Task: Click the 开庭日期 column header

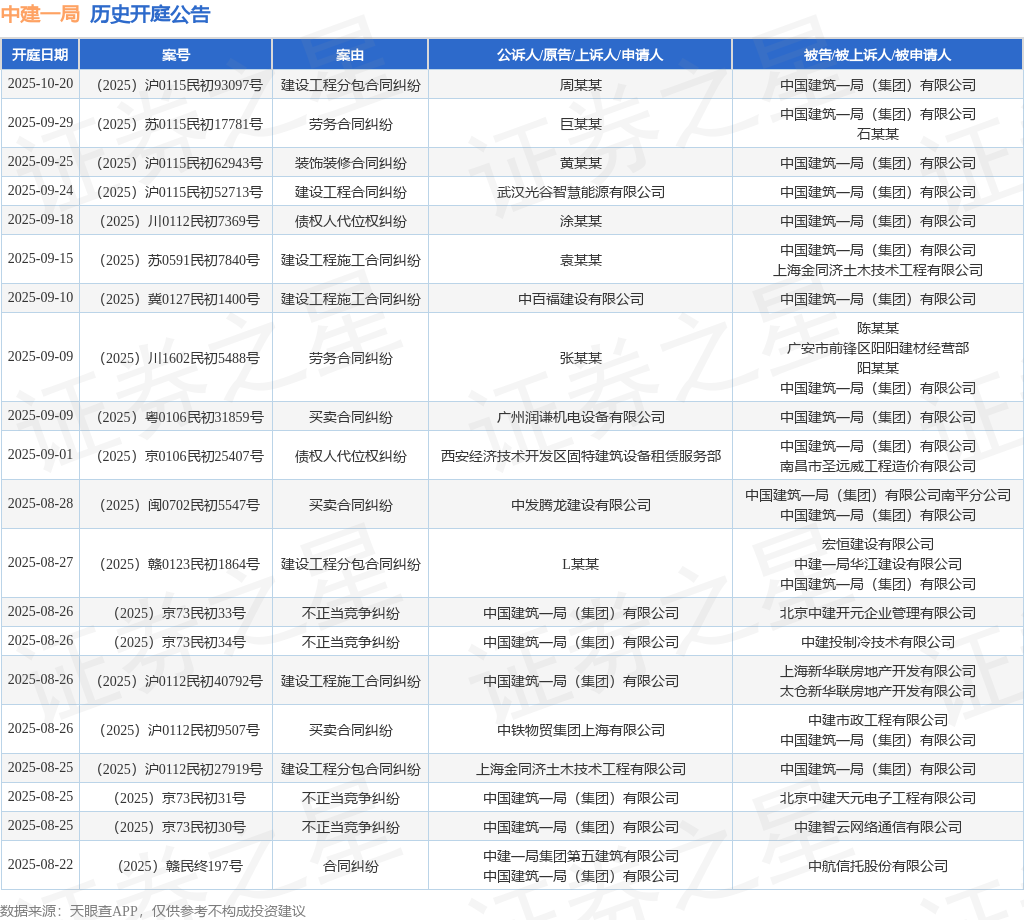Action: [40, 55]
